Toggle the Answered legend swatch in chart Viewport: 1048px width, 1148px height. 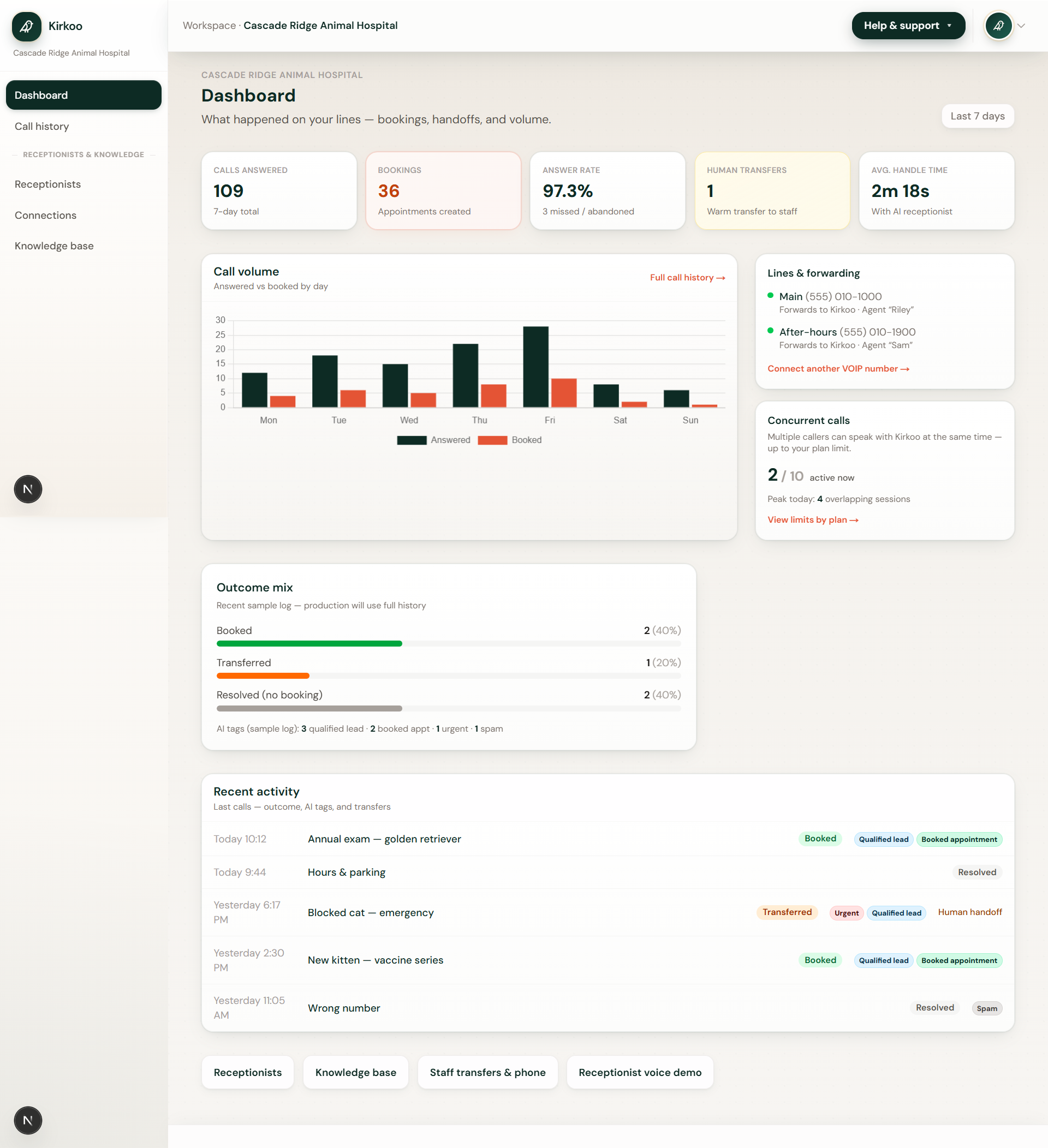[412, 440]
